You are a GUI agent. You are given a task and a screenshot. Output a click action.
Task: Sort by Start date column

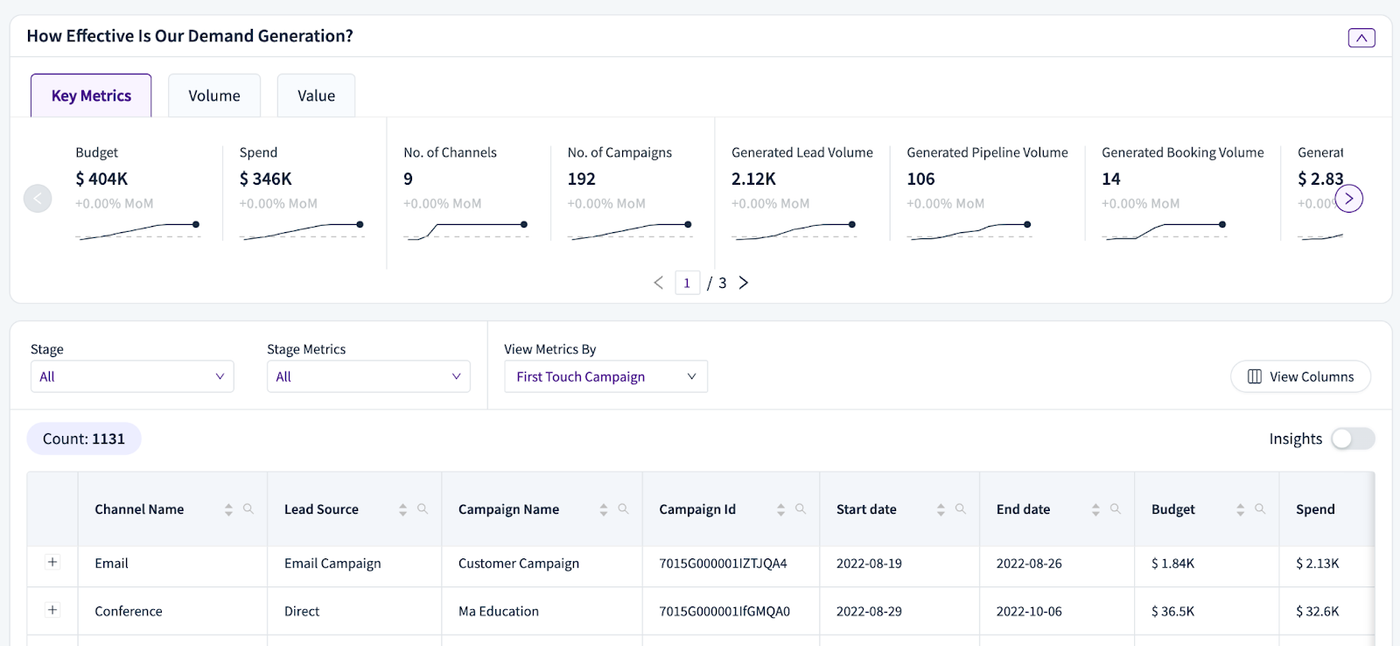click(941, 509)
